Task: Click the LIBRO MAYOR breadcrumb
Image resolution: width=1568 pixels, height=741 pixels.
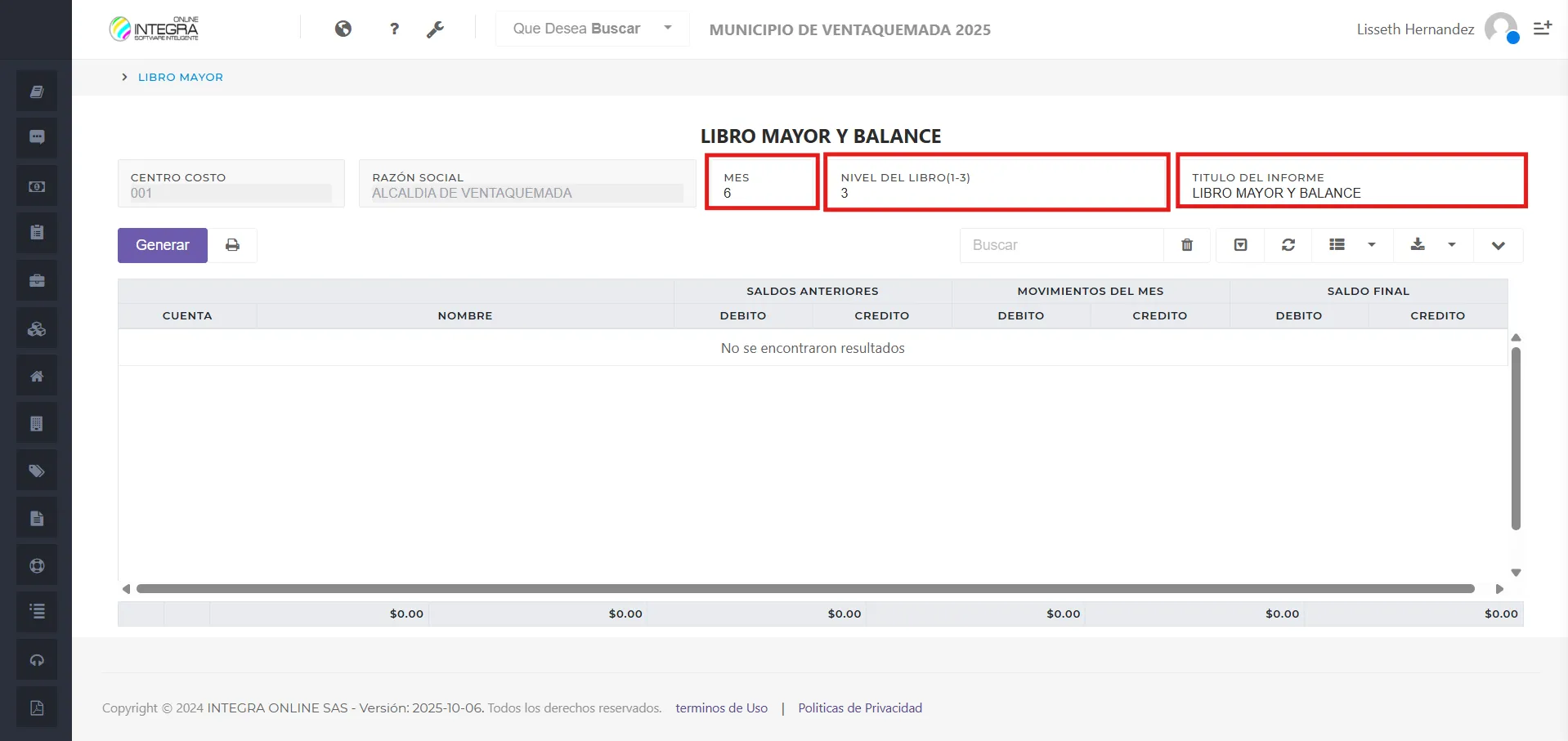Action: pyautogui.click(x=180, y=77)
